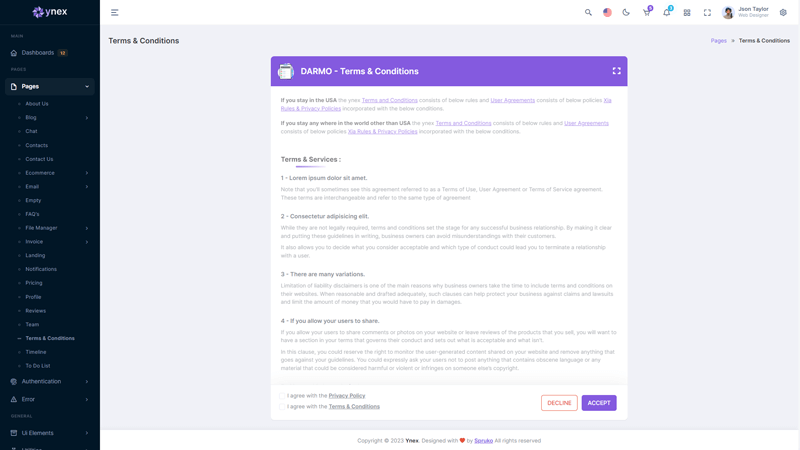Click the settings gear icon

click(783, 13)
